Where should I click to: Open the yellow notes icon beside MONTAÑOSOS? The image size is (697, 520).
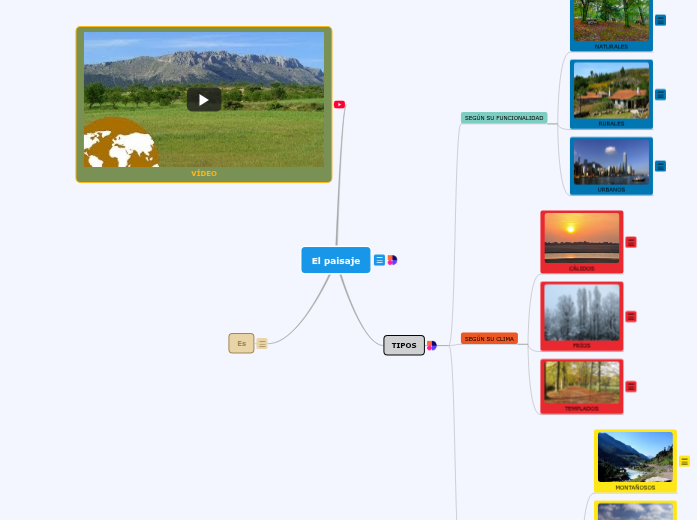(x=684, y=461)
